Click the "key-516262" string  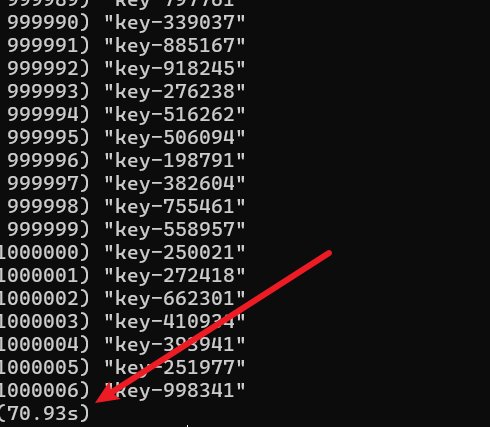pos(175,115)
